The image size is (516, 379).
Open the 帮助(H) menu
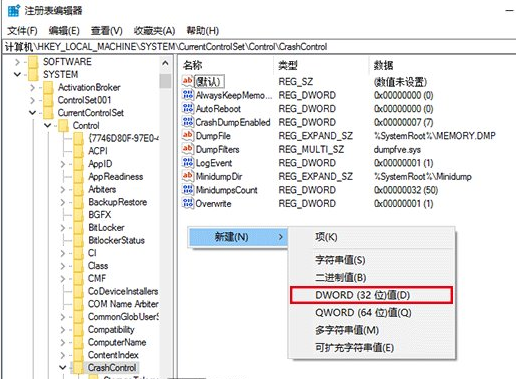click(x=203, y=31)
